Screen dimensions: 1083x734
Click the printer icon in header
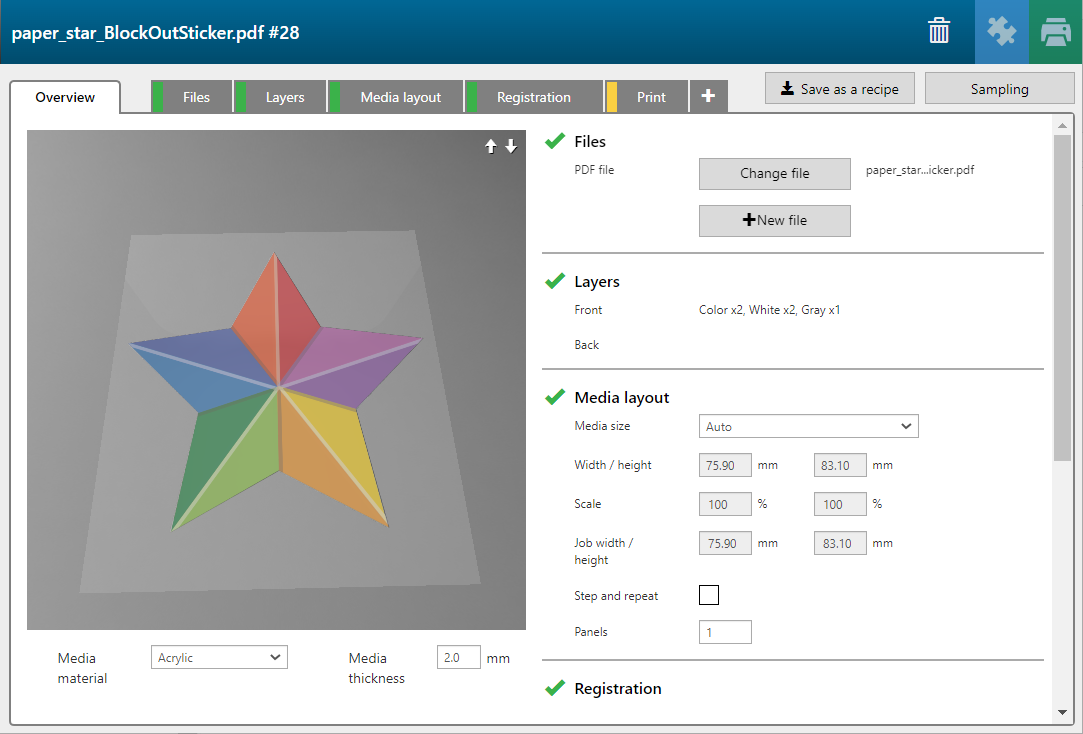tap(1055, 32)
